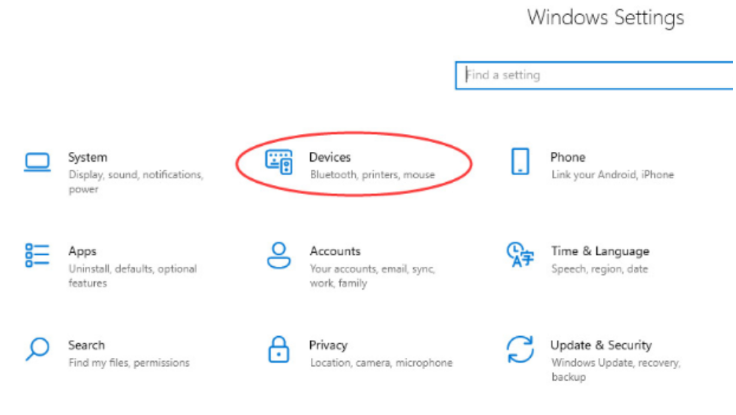This screenshot has height=415, width=736.
Task: Click the Phone icon
Action: pyautogui.click(x=520, y=162)
